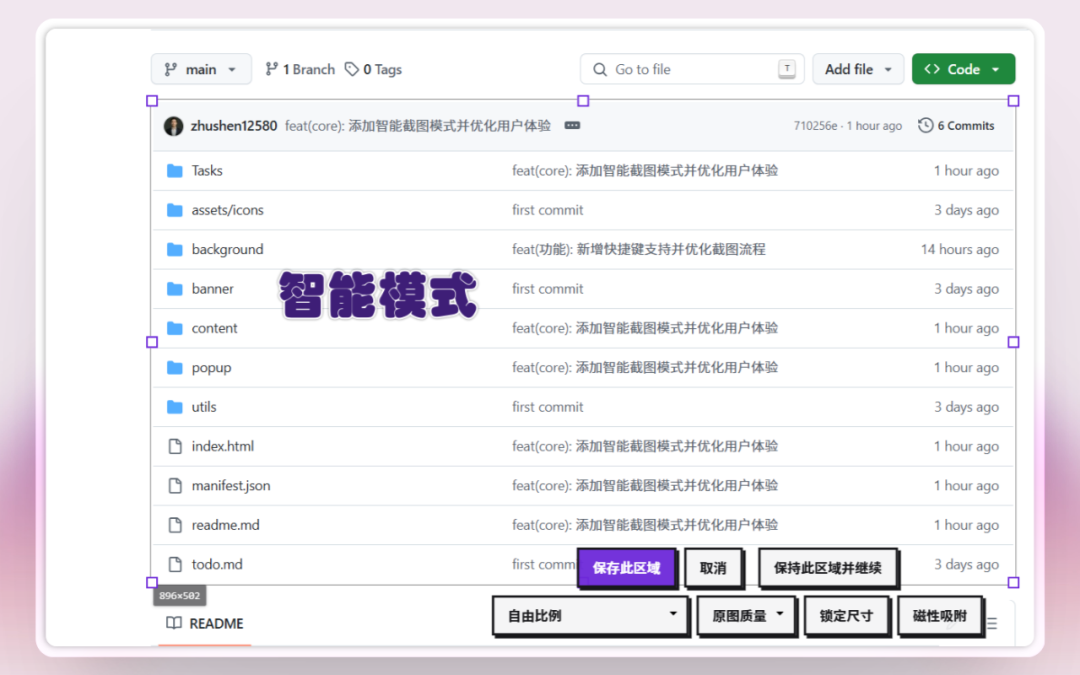Open first commit message in utils row
The height and width of the screenshot is (675, 1080).
point(548,407)
